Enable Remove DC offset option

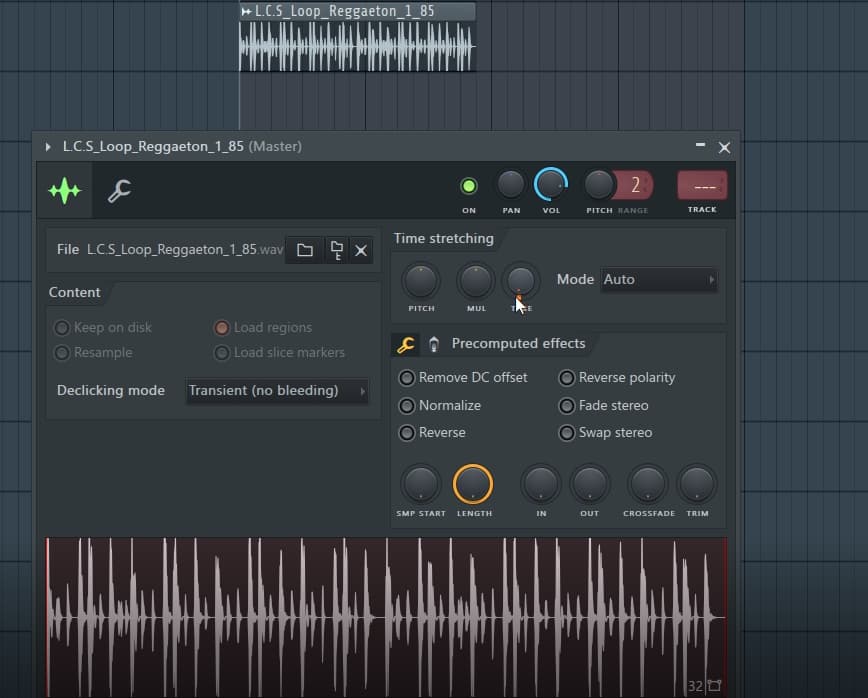[x=407, y=378]
